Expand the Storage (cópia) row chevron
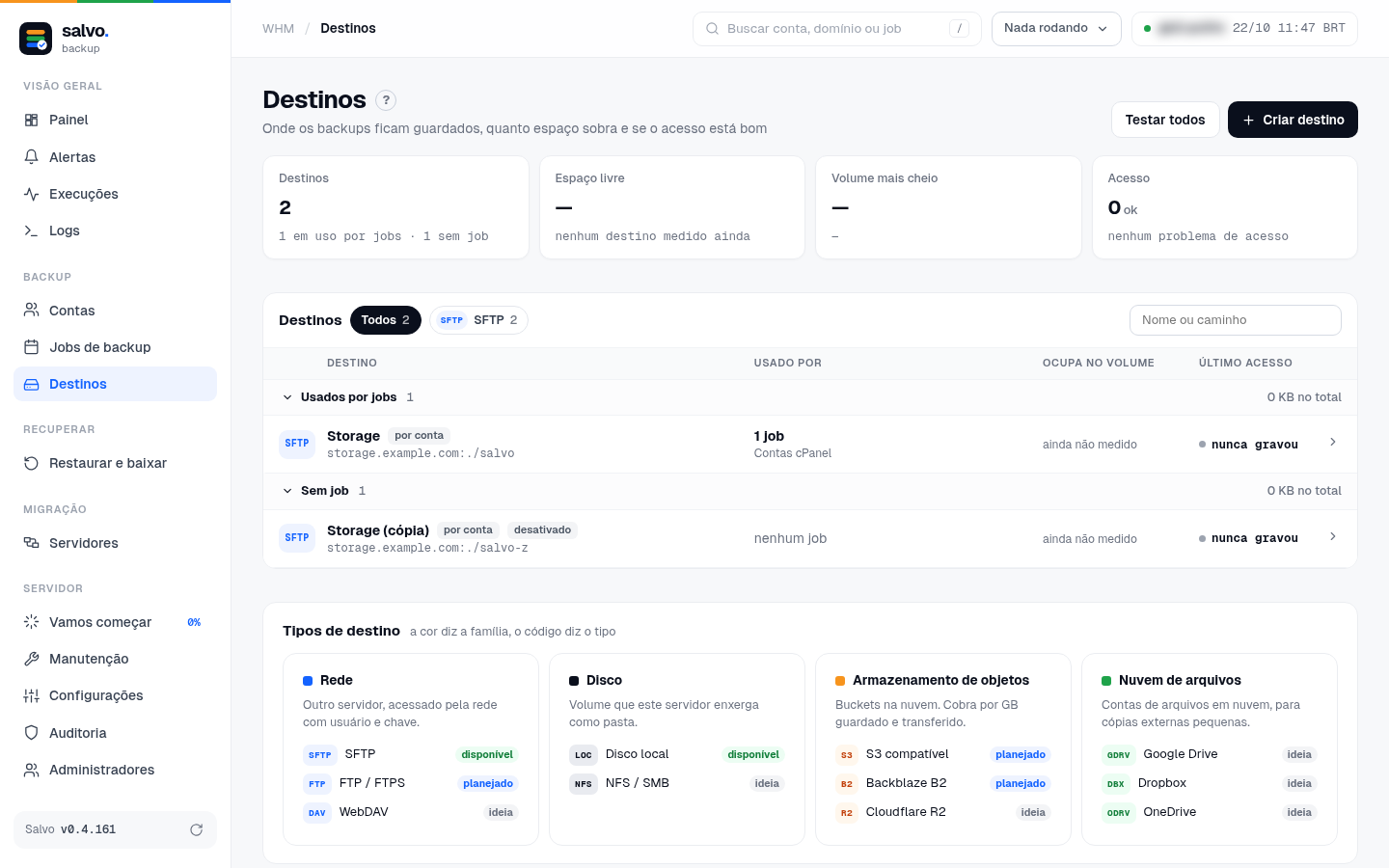This screenshot has height=868, width=1389. pos(1333,536)
